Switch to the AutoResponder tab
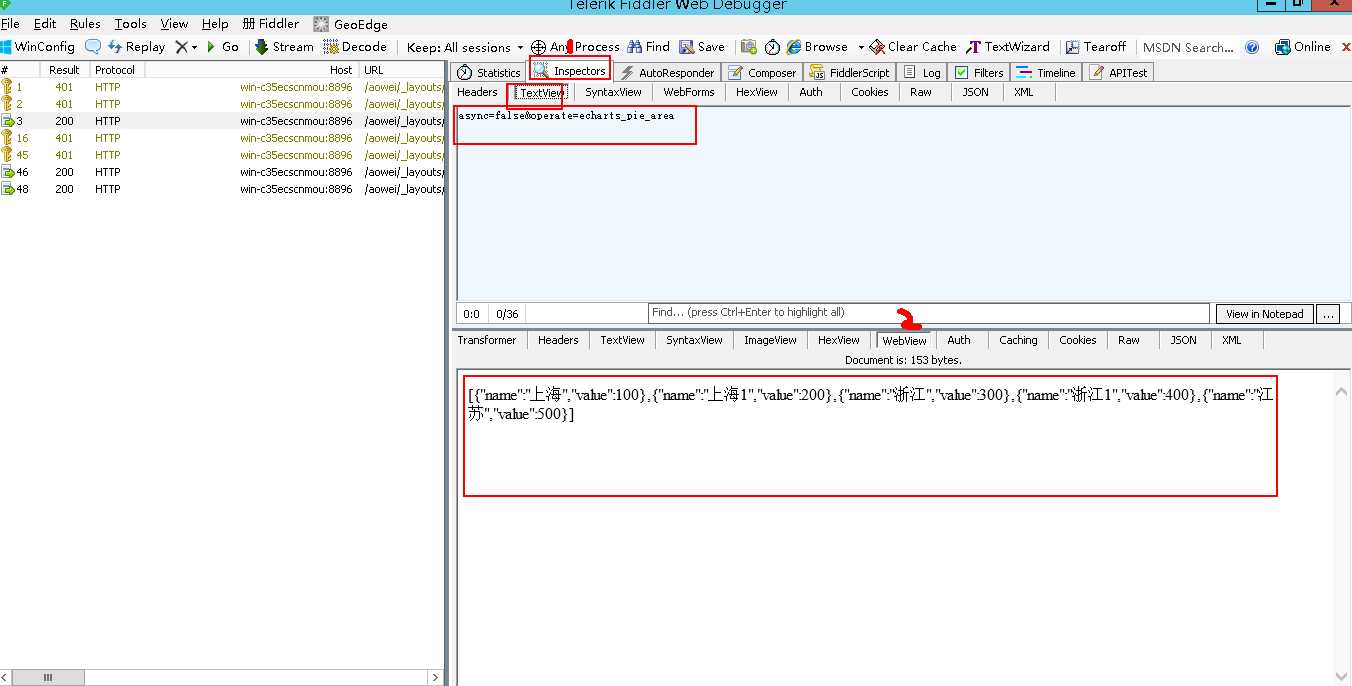1352x686 pixels. pos(667,72)
